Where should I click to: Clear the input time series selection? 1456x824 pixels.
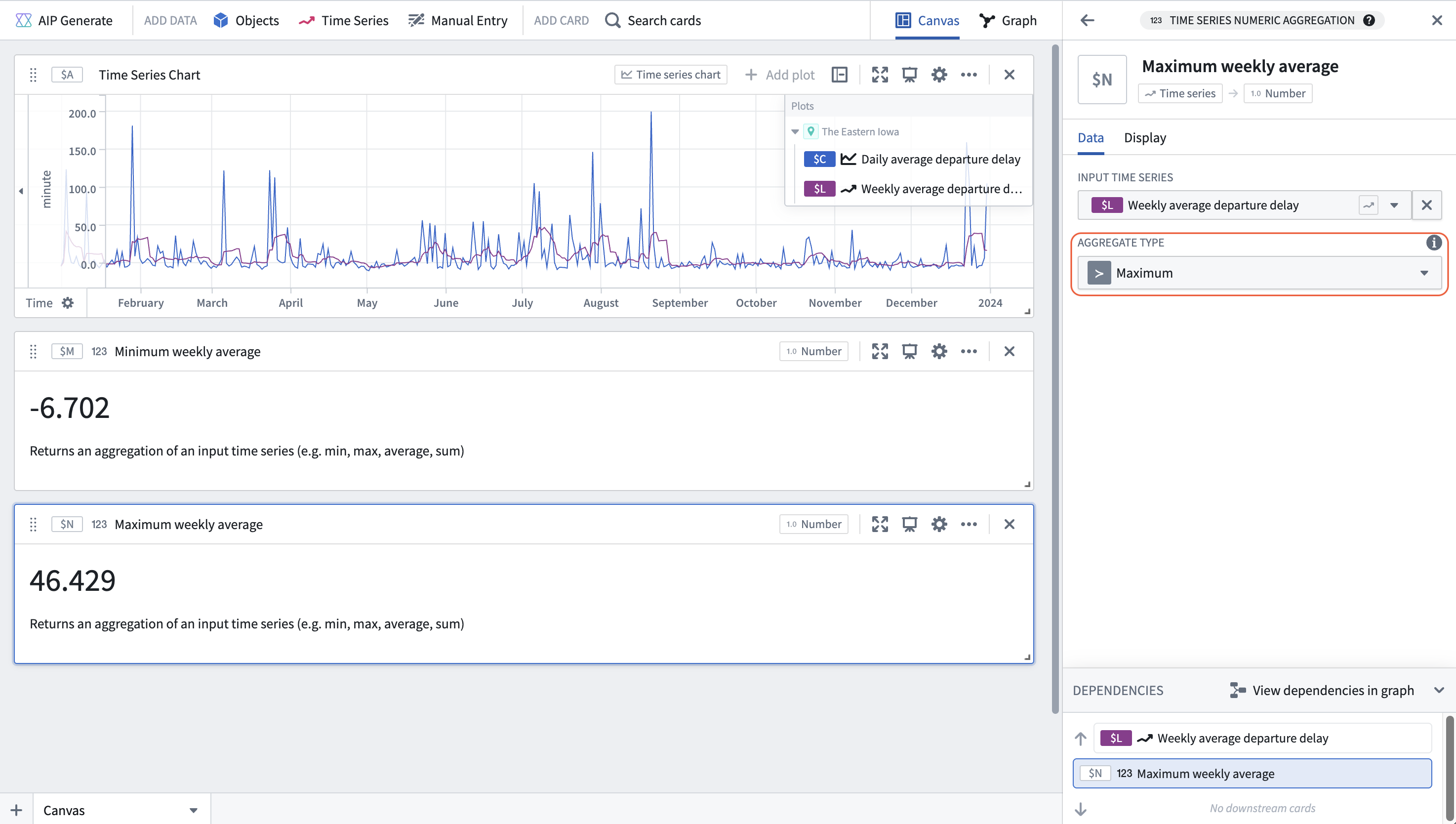coord(1426,205)
